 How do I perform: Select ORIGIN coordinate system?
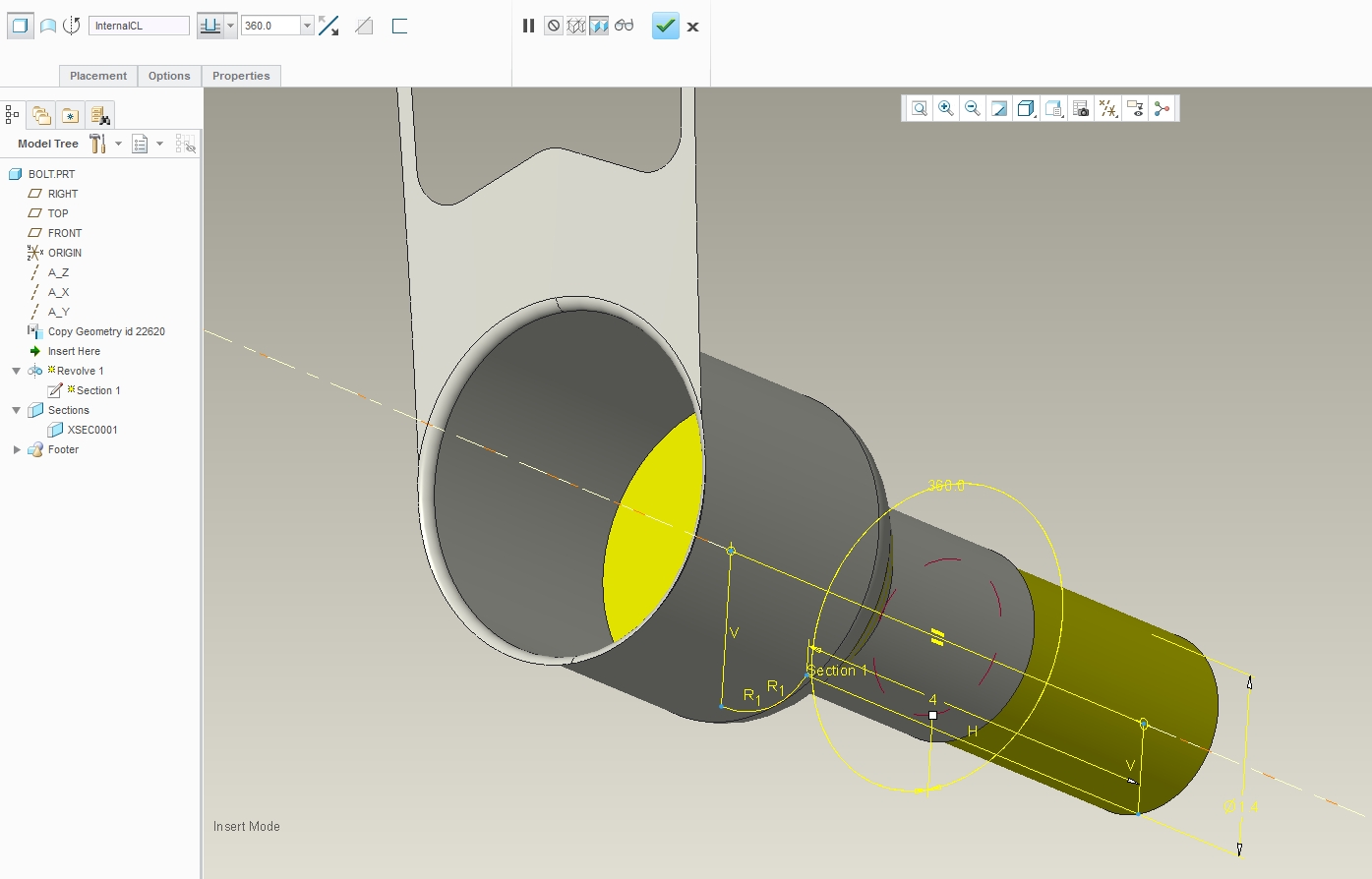(x=65, y=253)
